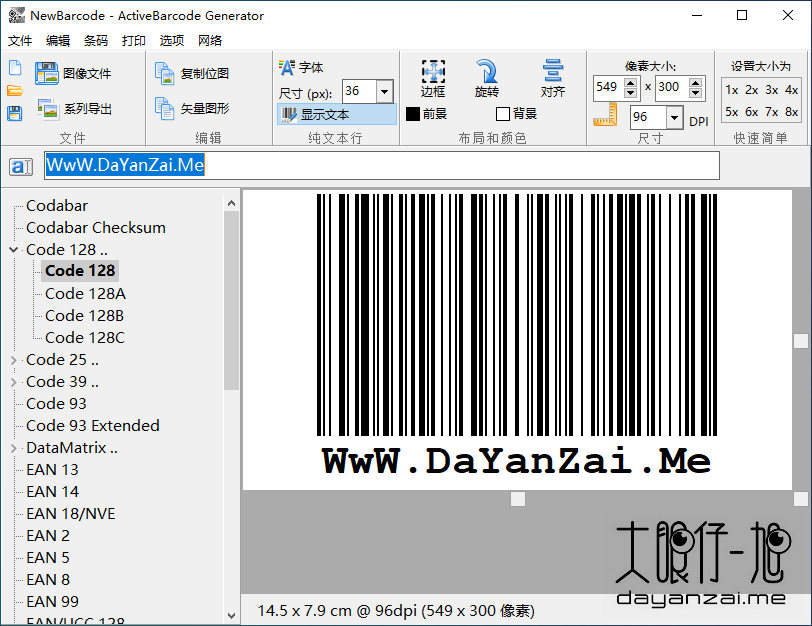Image resolution: width=812 pixels, height=626 pixels.
Task: Set size to 2x
Action: [x=751, y=90]
